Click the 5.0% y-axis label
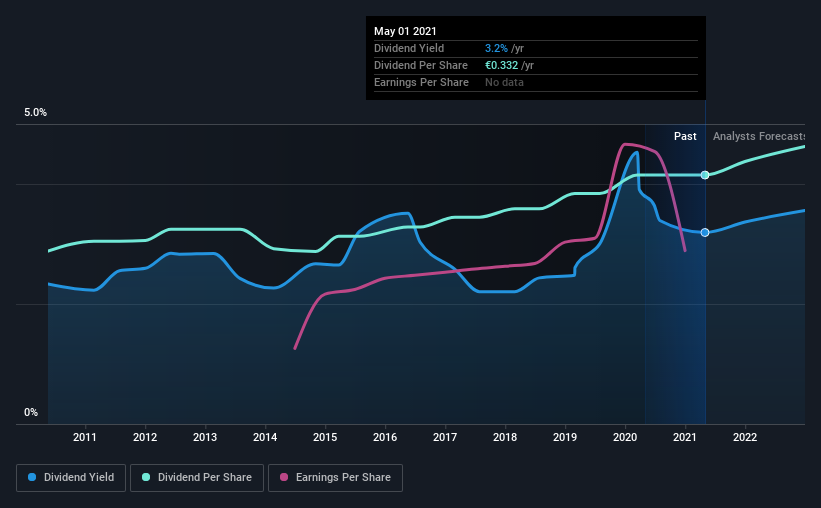This screenshot has width=821, height=508. pyautogui.click(x=35, y=113)
